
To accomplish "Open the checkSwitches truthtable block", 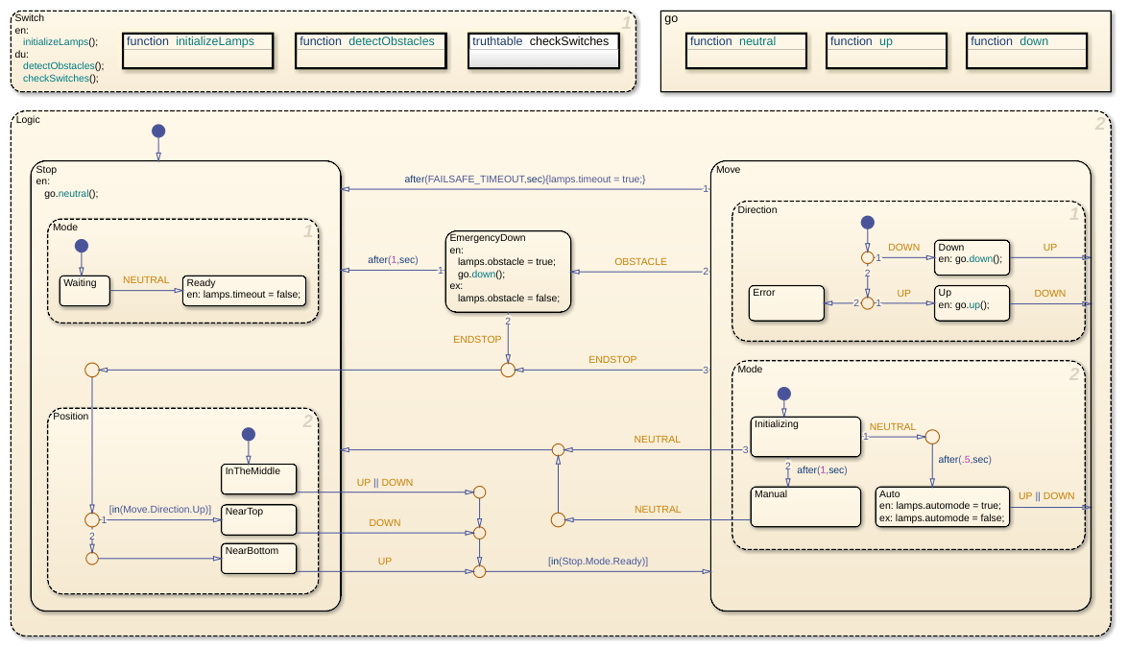I will pos(544,51).
